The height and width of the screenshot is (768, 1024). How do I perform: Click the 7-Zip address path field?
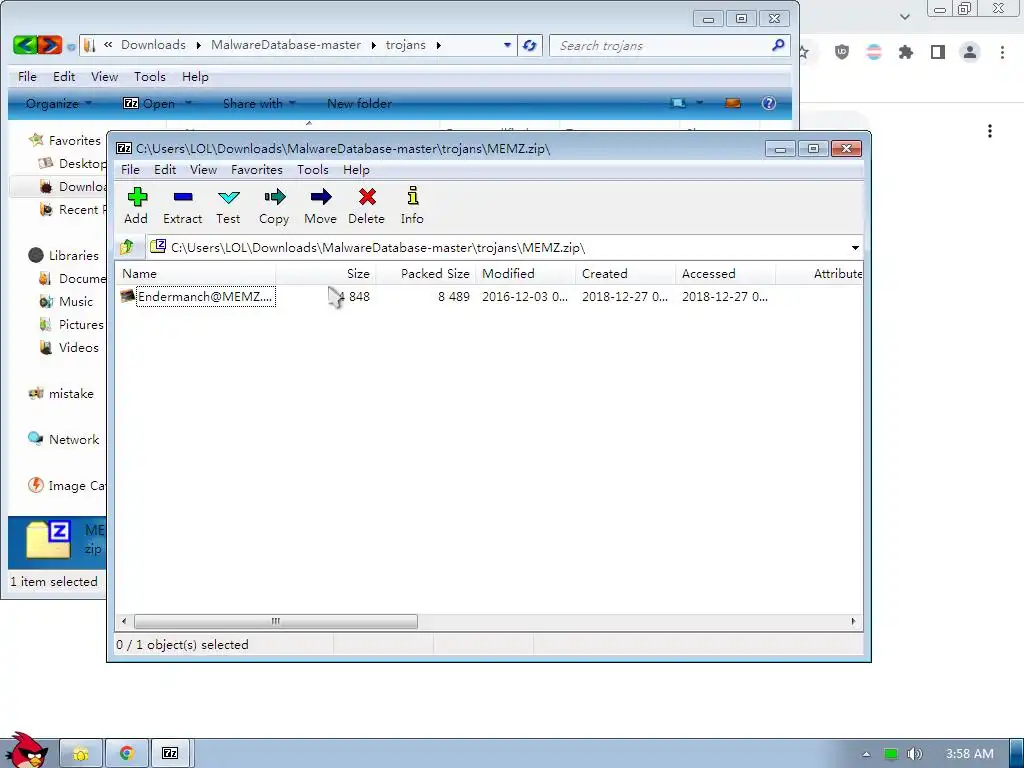pyautogui.click(x=498, y=248)
